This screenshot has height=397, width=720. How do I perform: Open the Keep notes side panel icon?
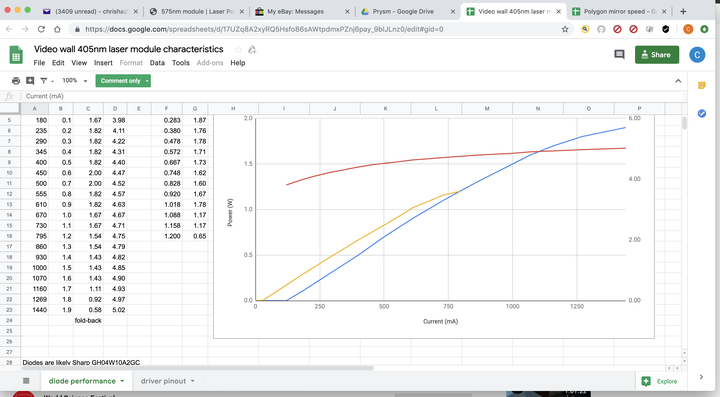click(702, 85)
